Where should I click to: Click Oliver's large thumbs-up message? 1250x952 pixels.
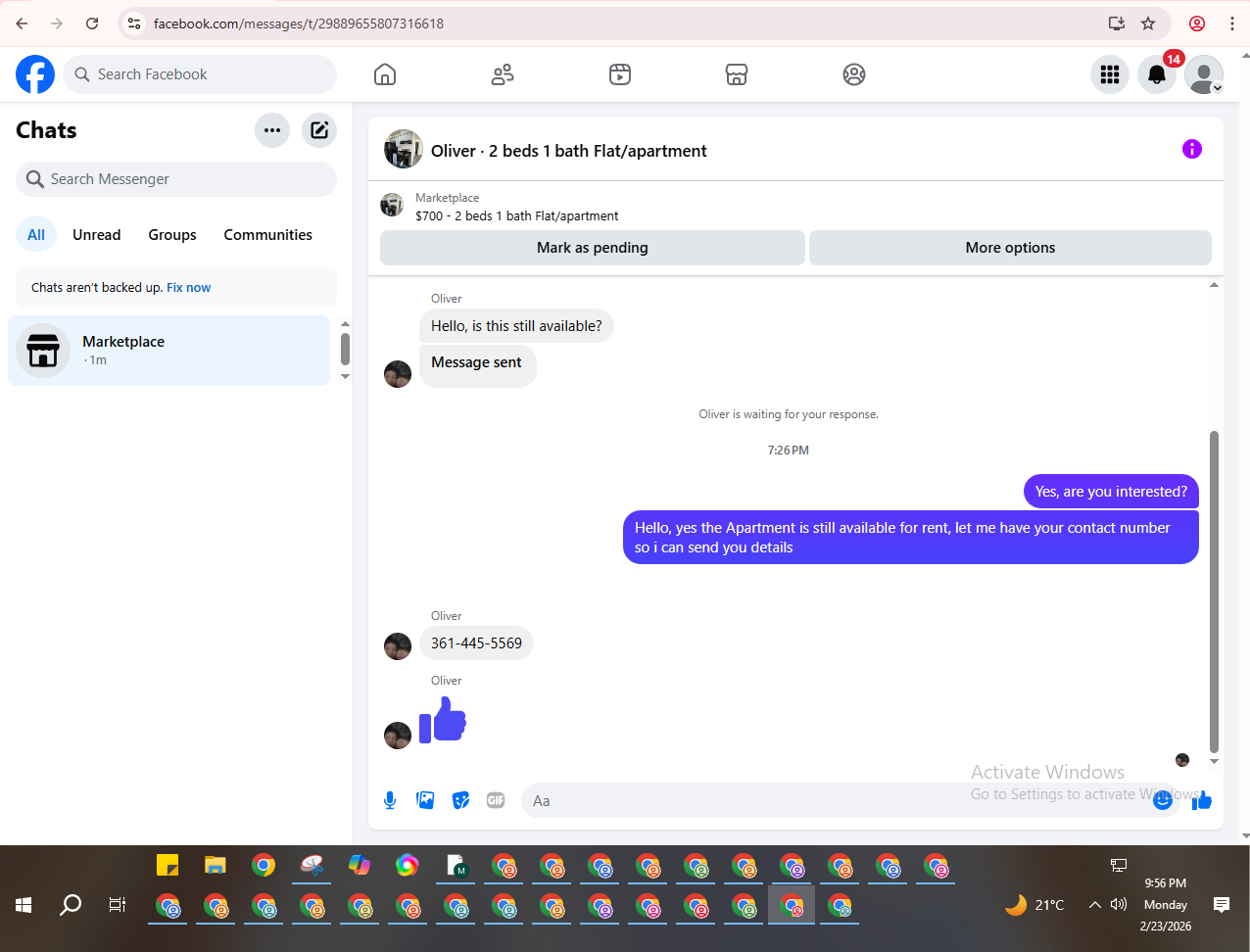click(x=443, y=721)
